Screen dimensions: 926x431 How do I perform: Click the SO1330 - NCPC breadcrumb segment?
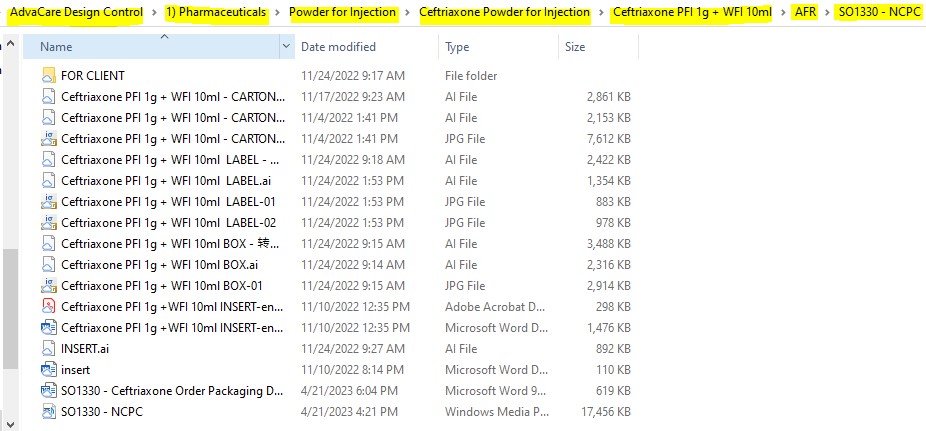[879, 12]
